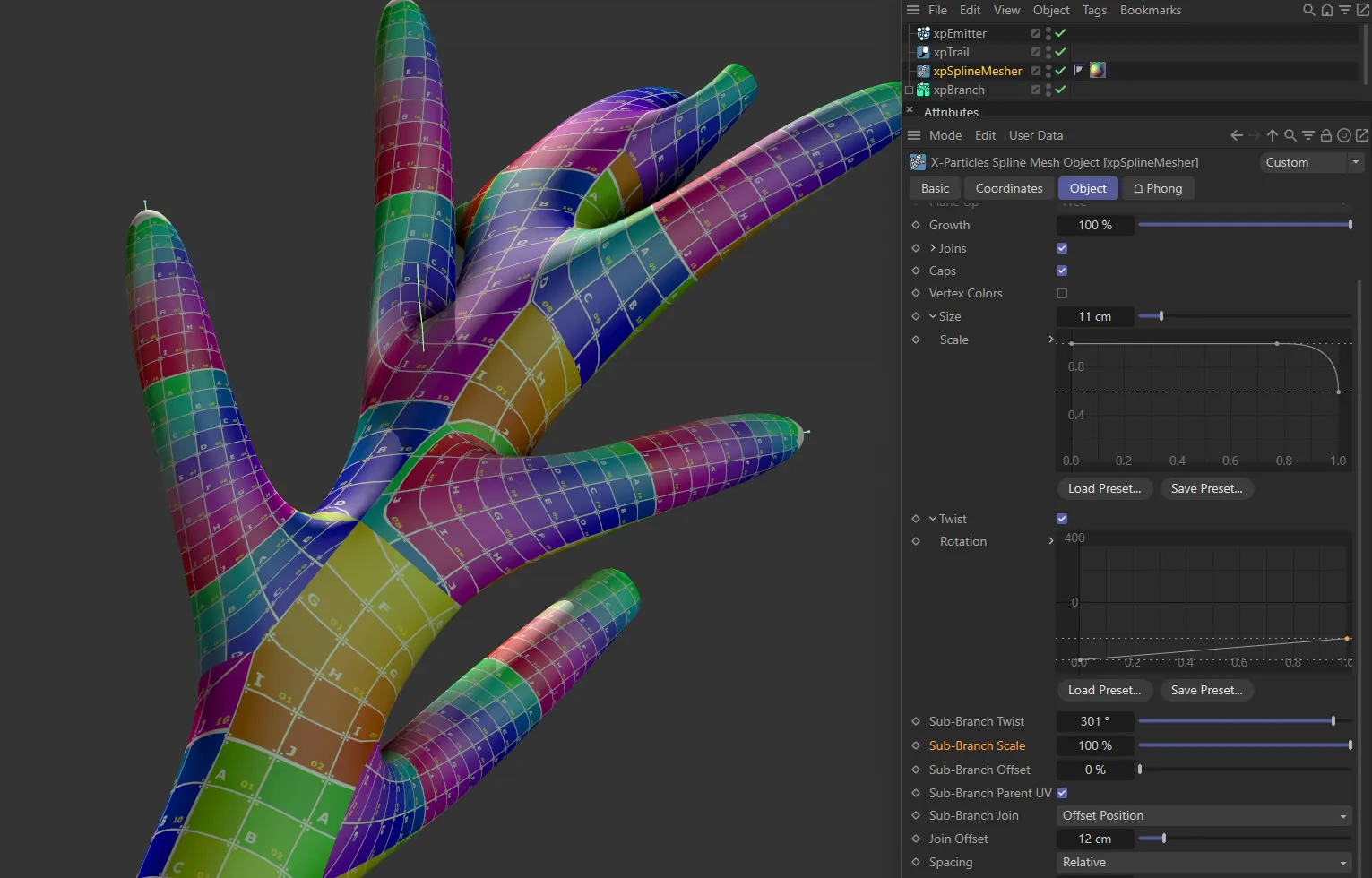Viewport: 1372px width, 878px height.
Task: Select the material tag on xpSplineMesher
Action: [x=1098, y=70]
